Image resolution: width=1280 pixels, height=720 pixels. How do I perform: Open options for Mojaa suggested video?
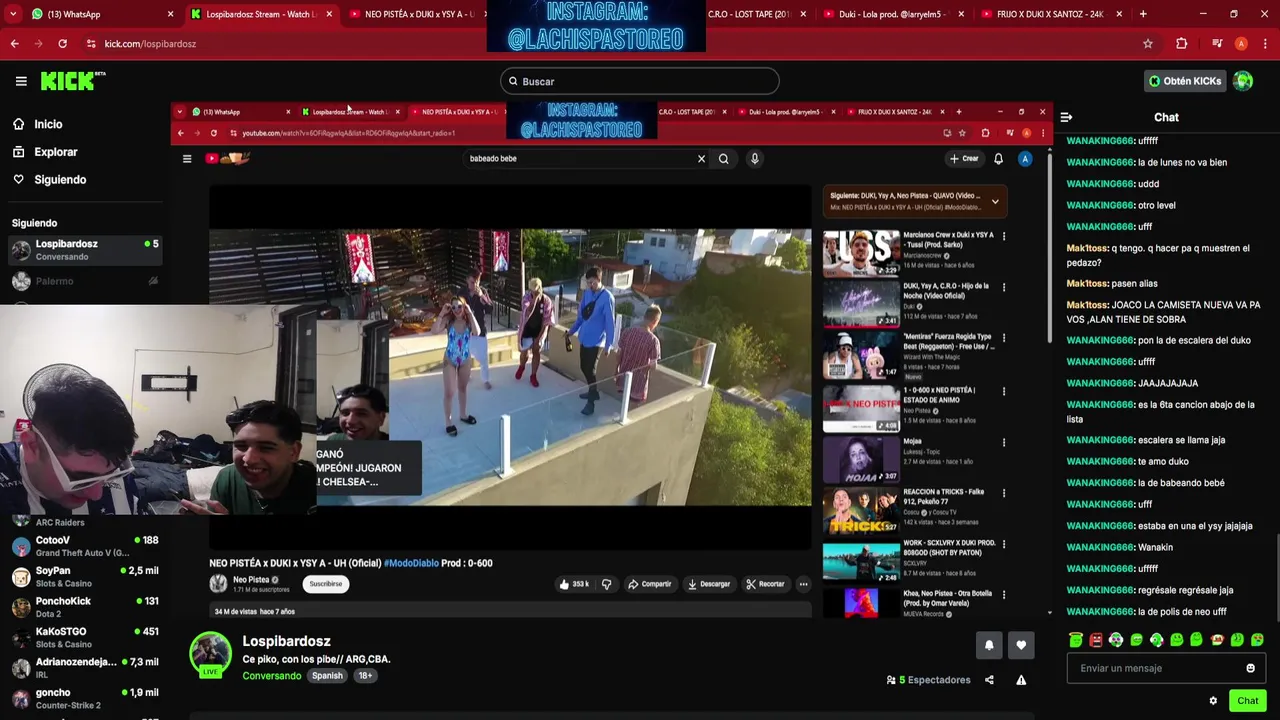click(x=1004, y=442)
